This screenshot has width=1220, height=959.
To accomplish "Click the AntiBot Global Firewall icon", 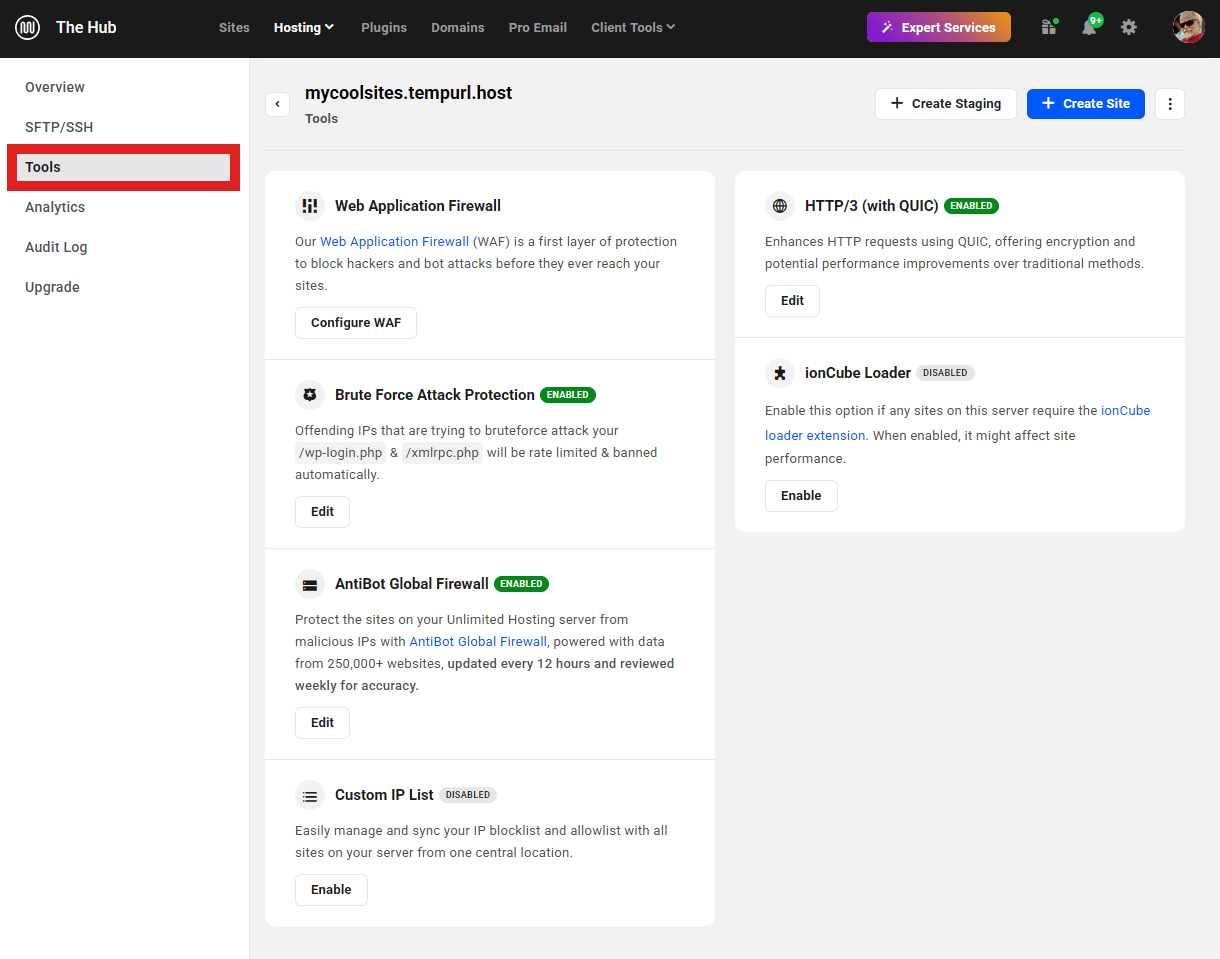I will pyautogui.click(x=310, y=584).
